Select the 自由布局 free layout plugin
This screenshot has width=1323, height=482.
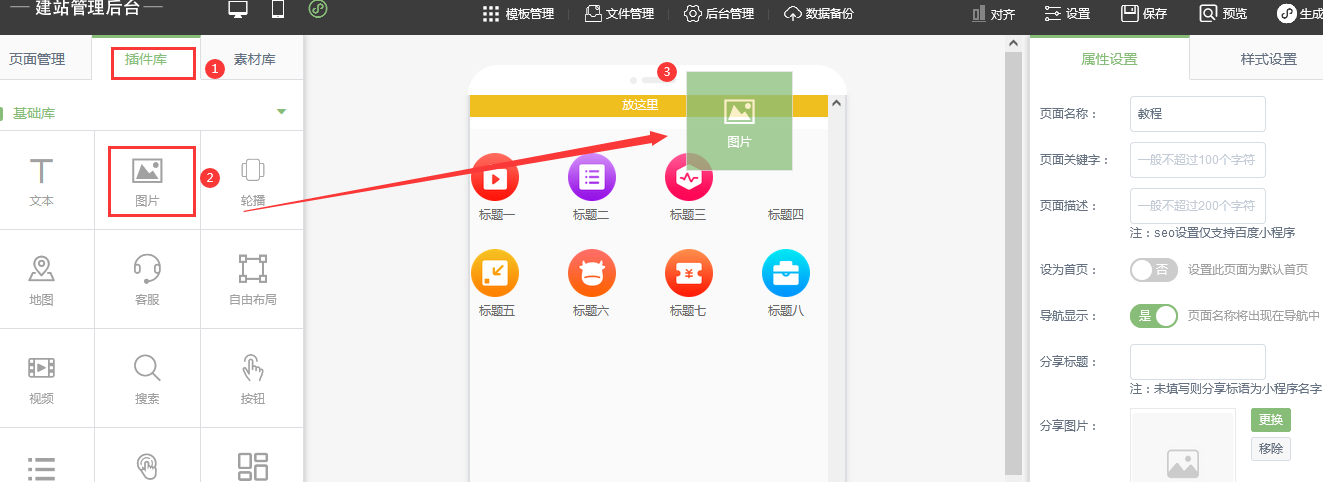coord(253,279)
